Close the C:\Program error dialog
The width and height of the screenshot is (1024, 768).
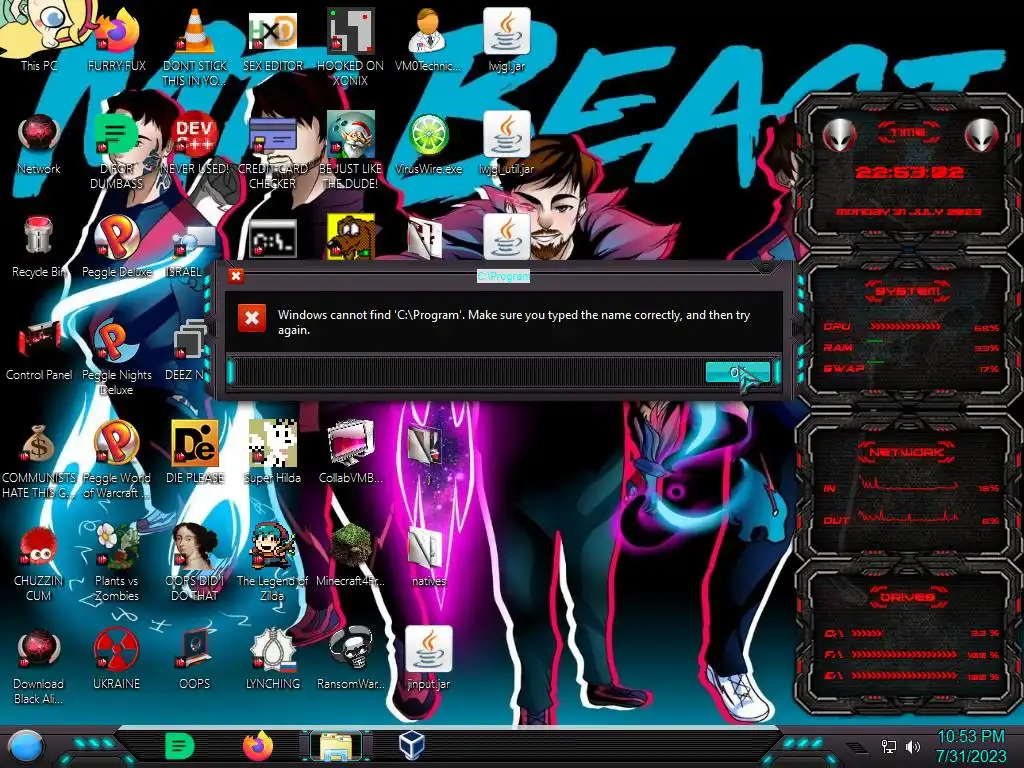pos(236,276)
